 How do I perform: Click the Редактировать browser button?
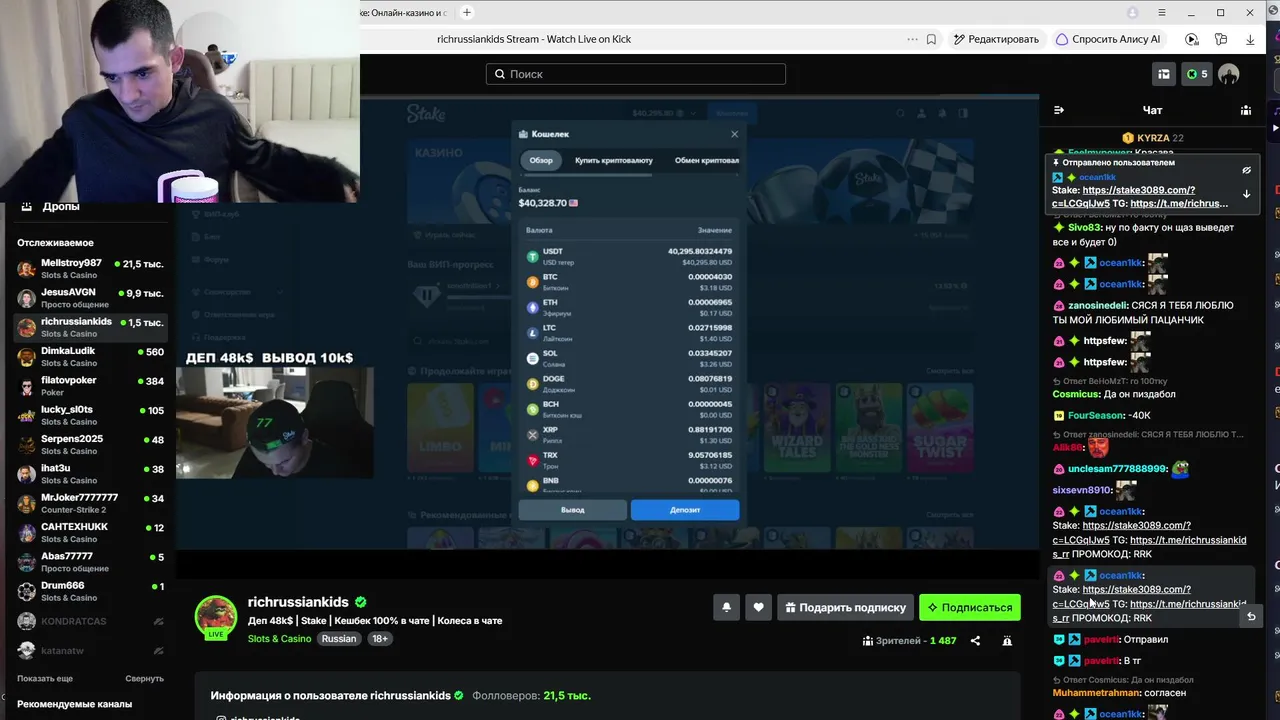996,39
